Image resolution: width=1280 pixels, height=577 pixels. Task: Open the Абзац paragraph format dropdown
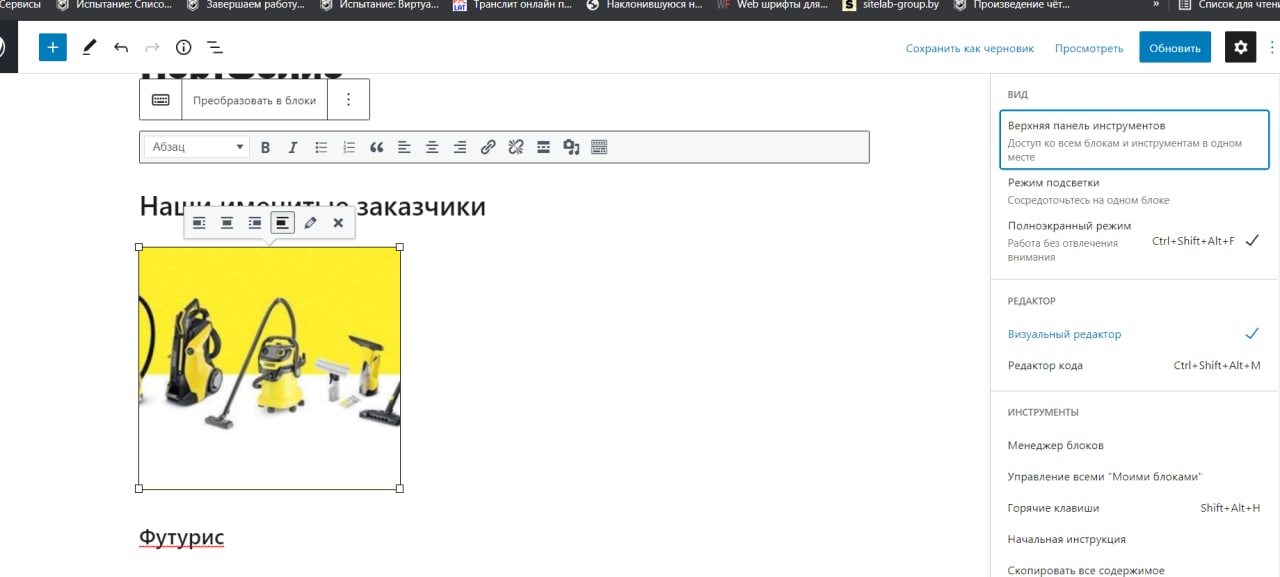click(x=196, y=147)
